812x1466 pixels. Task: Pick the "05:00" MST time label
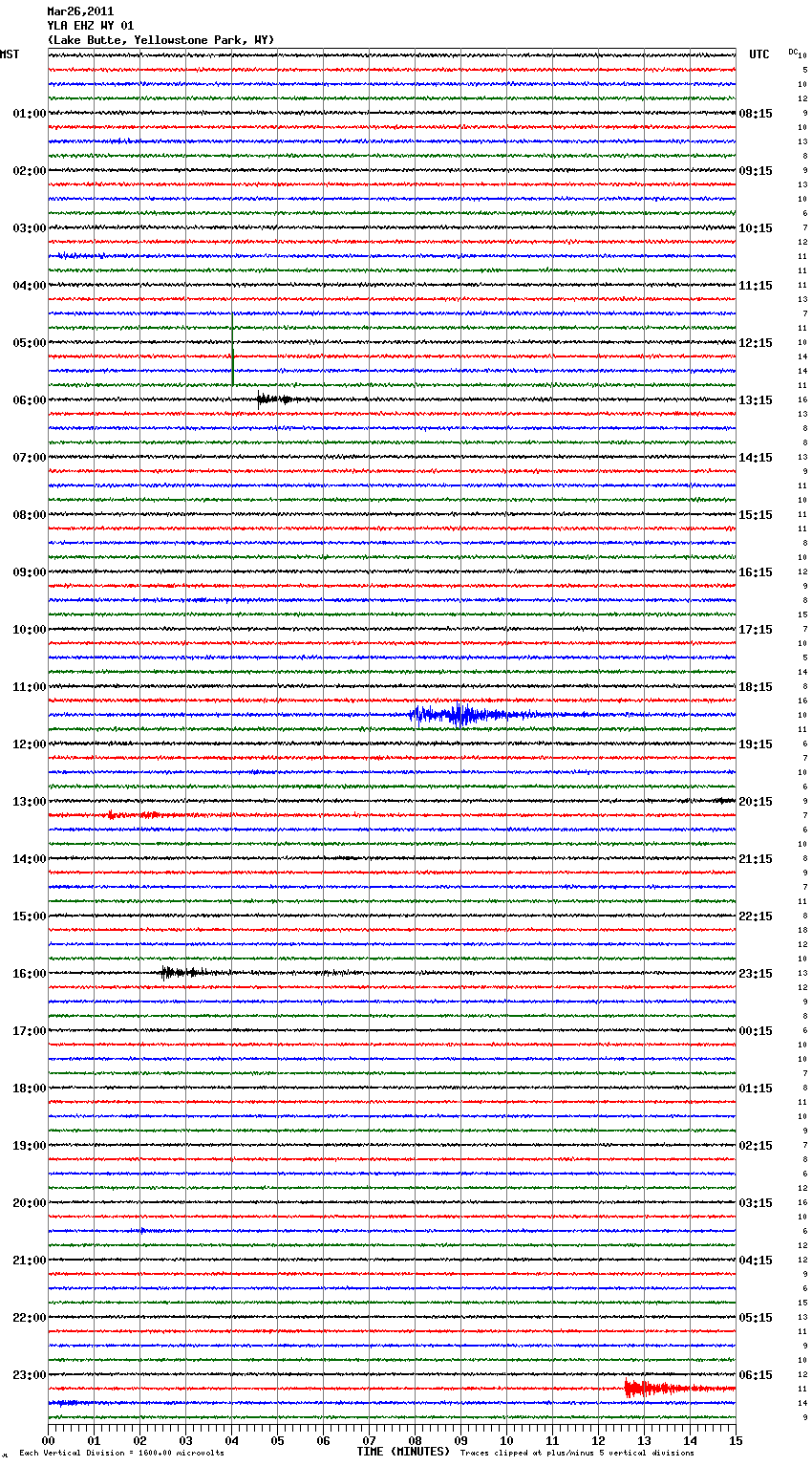[x=30, y=343]
